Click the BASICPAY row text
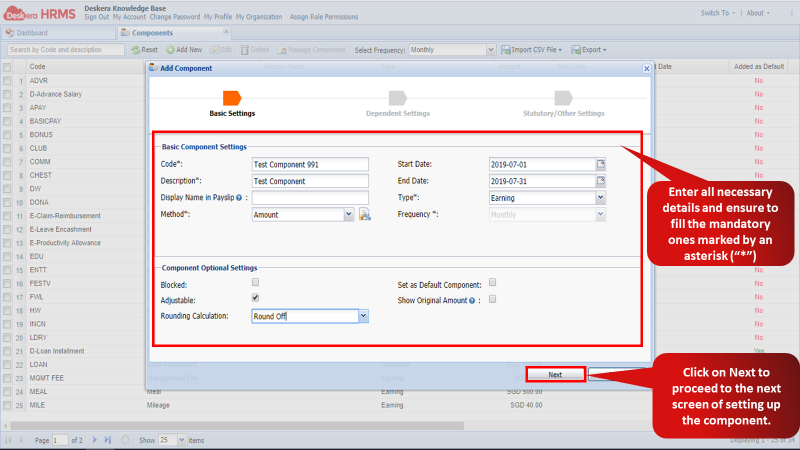 click(45, 121)
